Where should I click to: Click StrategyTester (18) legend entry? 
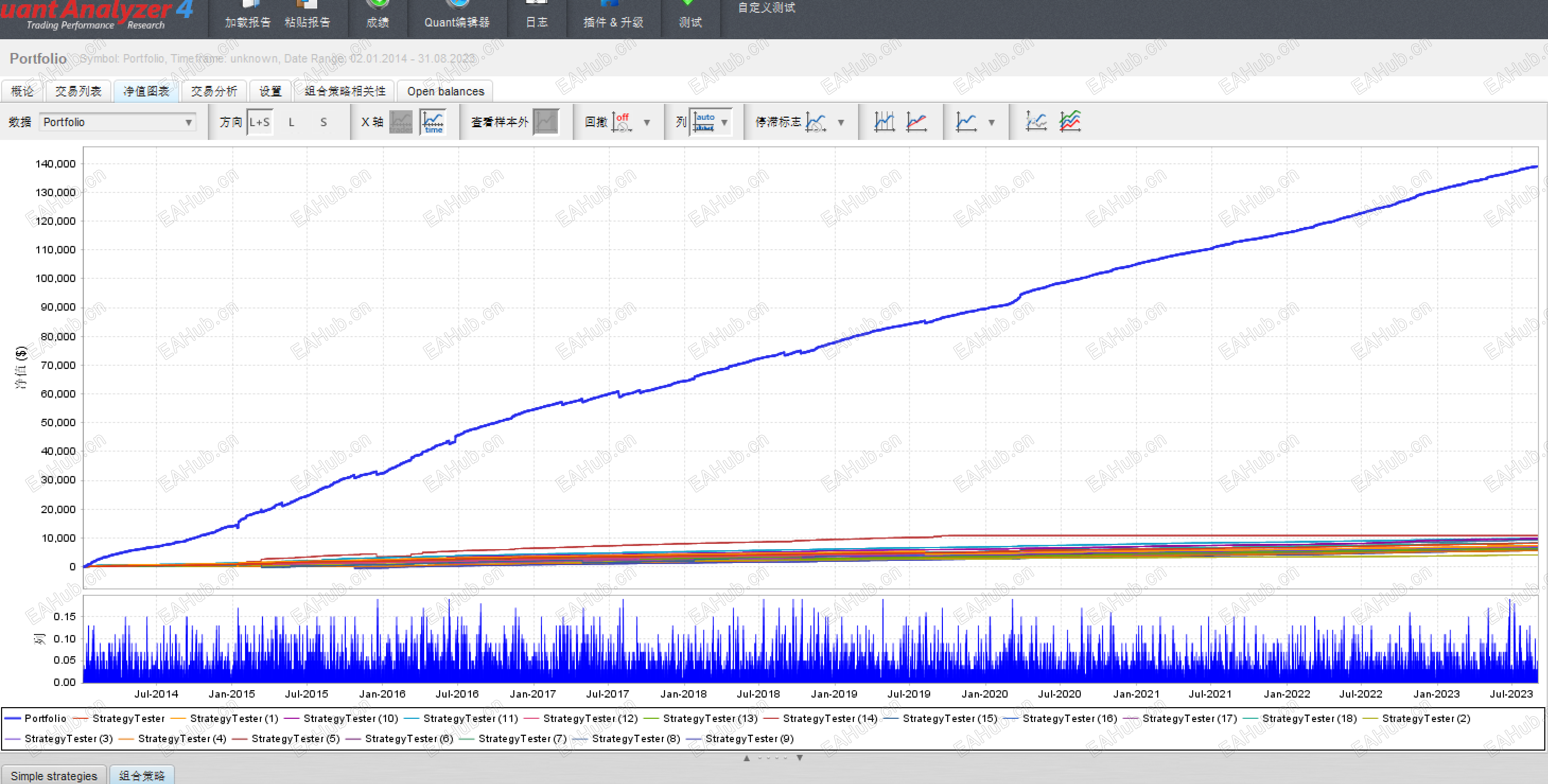click(1300, 718)
